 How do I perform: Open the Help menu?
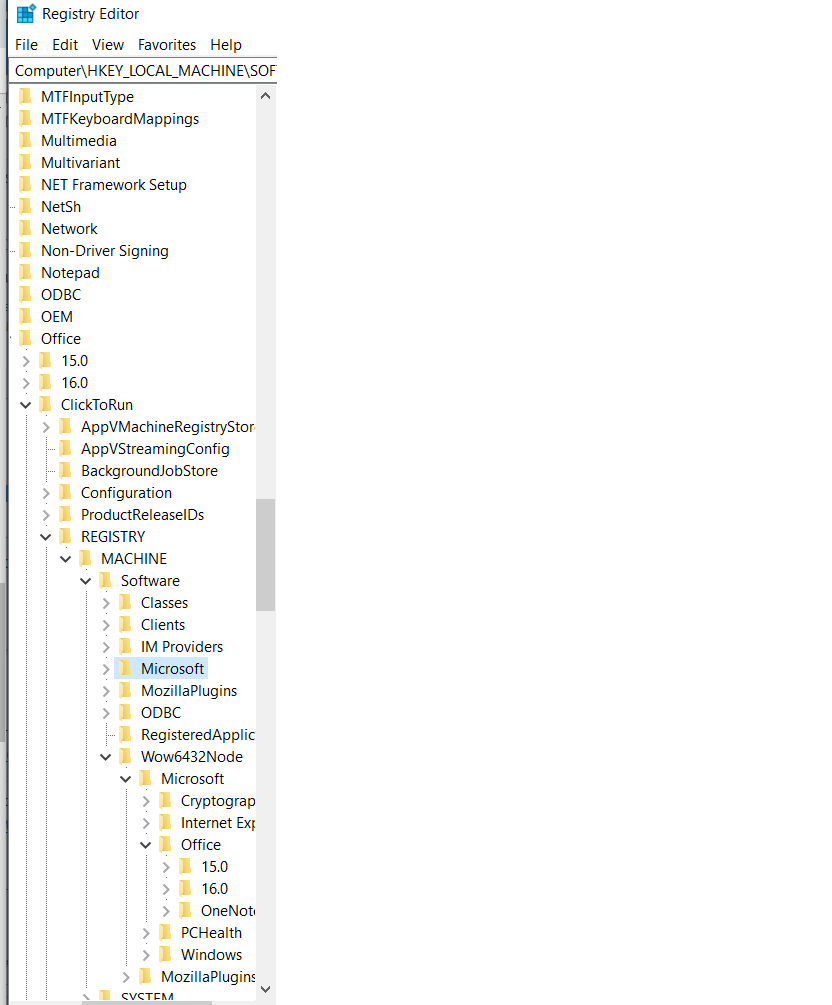click(226, 45)
